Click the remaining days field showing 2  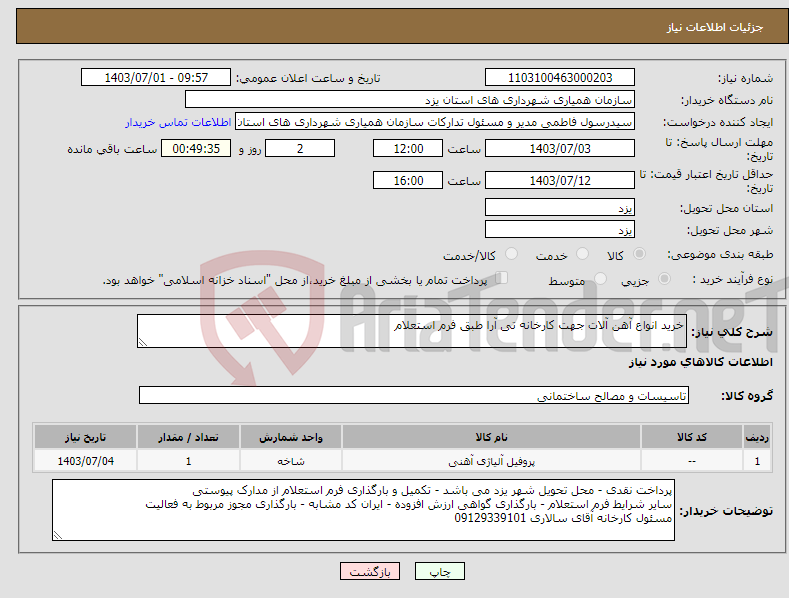[300, 148]
